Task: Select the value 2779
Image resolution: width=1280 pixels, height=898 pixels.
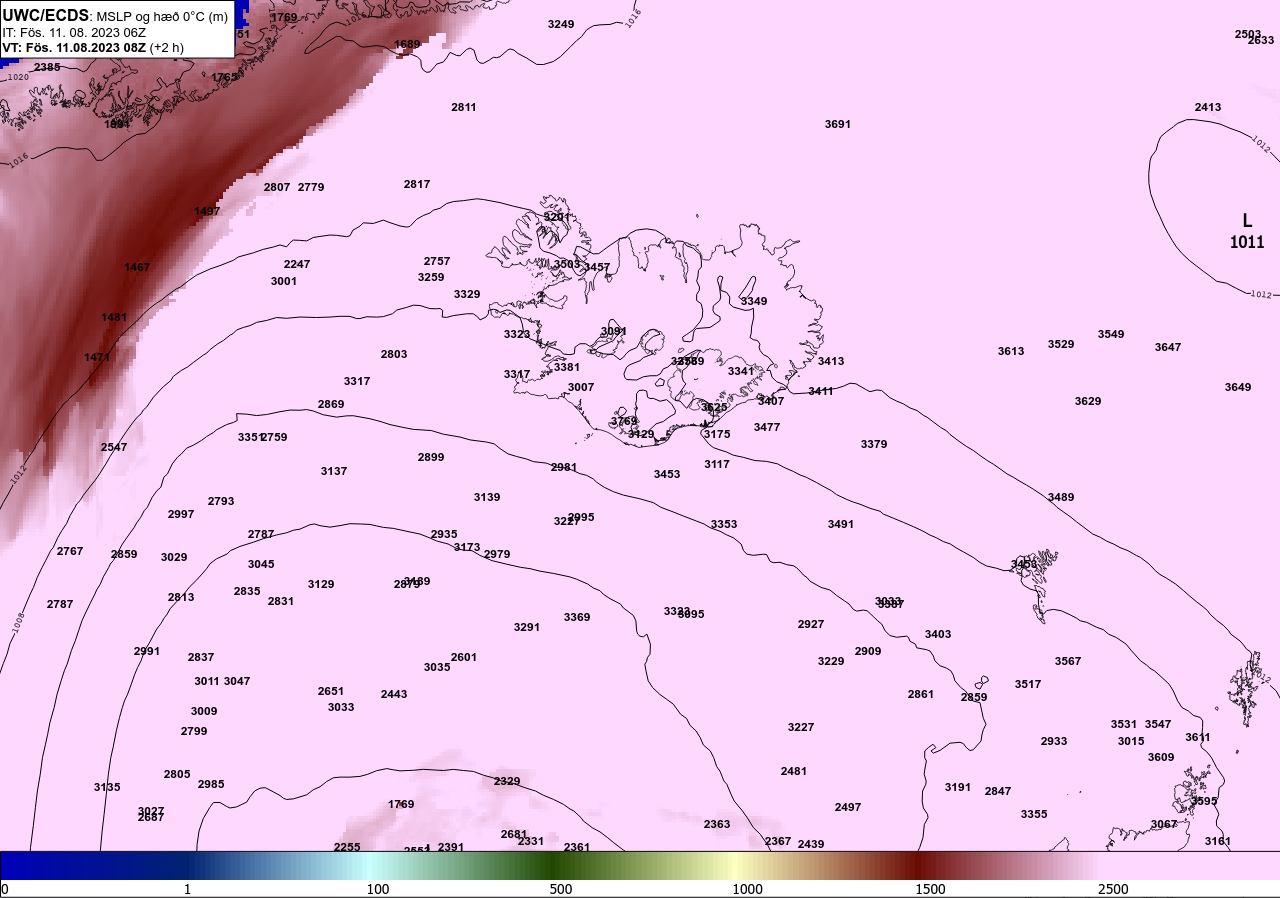Action: click(311, 187)
